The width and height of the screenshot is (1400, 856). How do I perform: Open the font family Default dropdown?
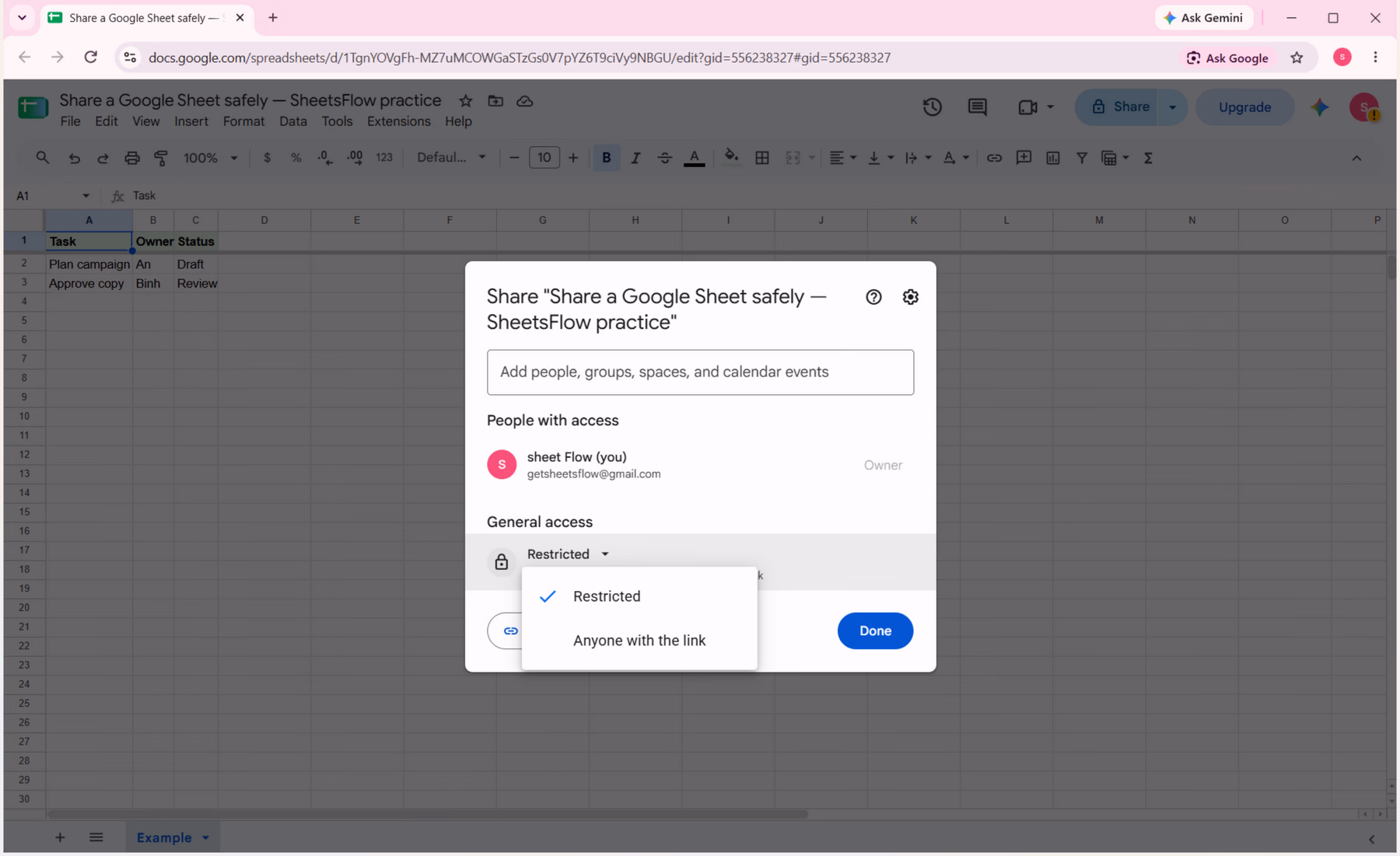click(451, 158)
